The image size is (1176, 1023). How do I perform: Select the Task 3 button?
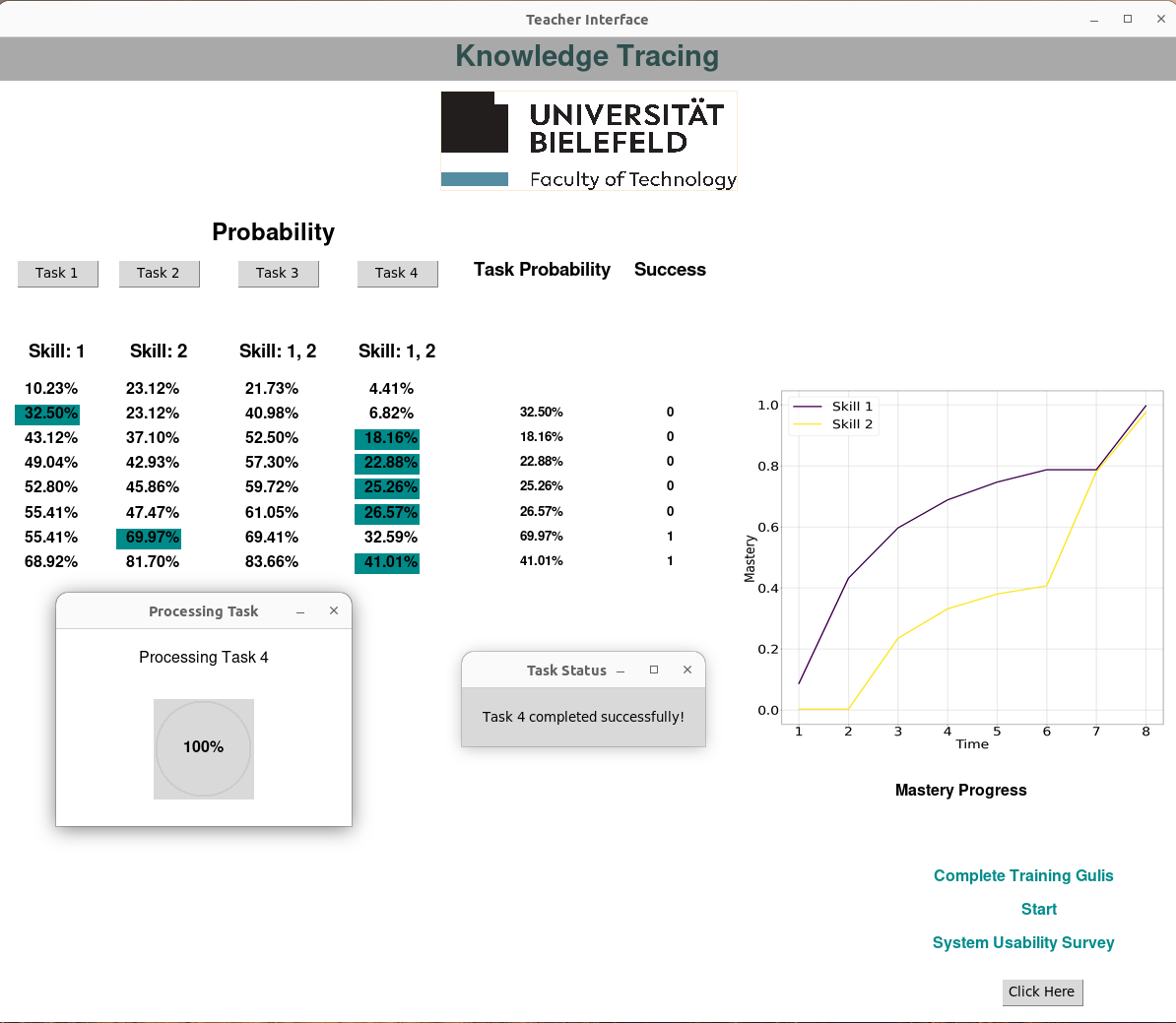tap(278, 273)
